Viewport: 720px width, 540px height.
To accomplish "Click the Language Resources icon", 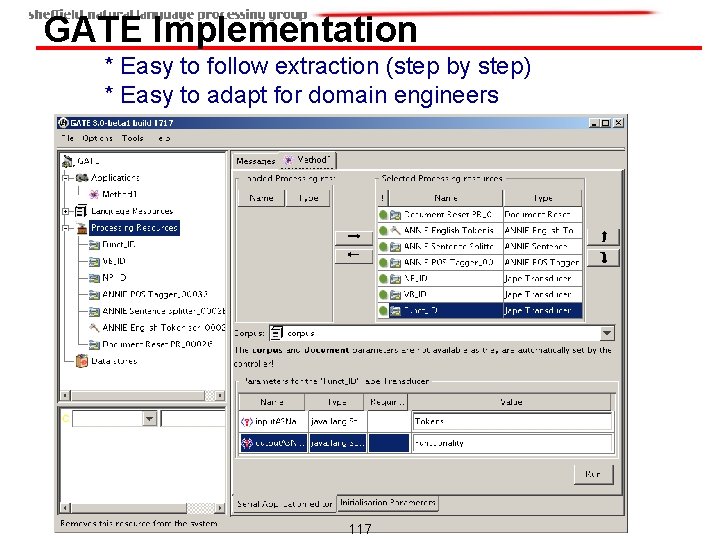I will point(81,211).
